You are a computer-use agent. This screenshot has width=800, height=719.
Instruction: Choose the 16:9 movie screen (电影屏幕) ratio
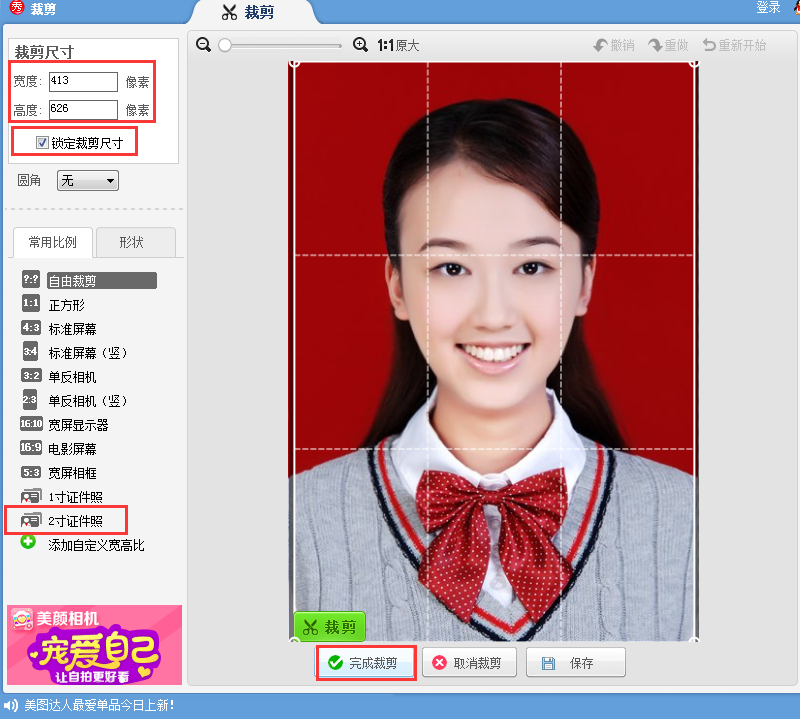(31, 448)
